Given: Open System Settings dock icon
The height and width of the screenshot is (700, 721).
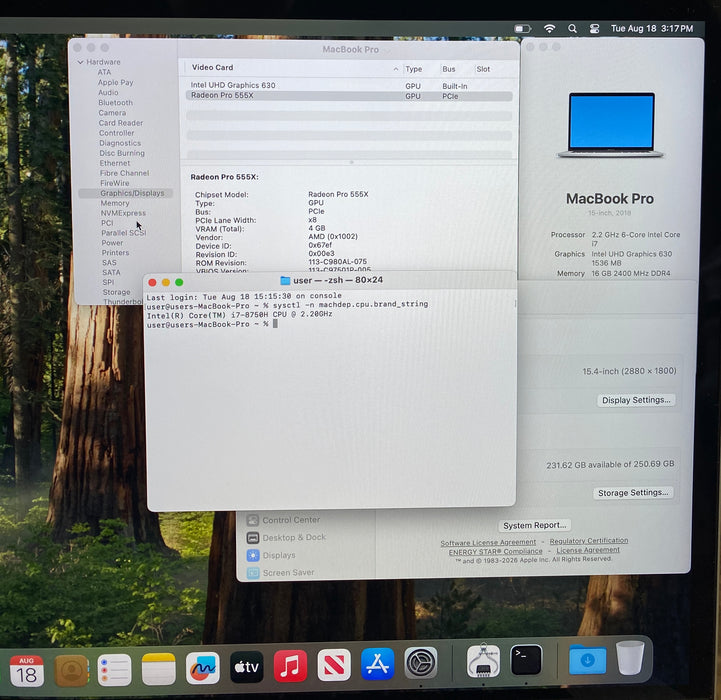Looking at the screenshot, I should click(x=421, y=663).
